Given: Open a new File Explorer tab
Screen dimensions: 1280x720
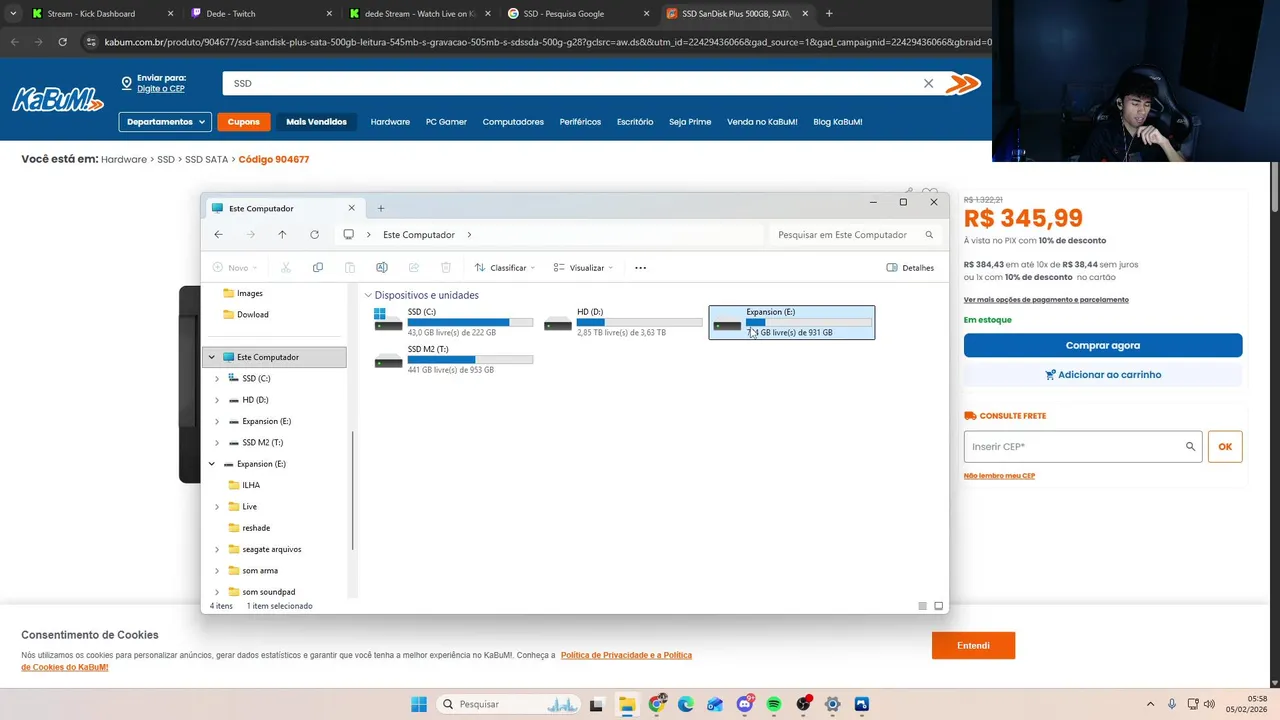Looking at the screenshot, I should click(381, 208).
